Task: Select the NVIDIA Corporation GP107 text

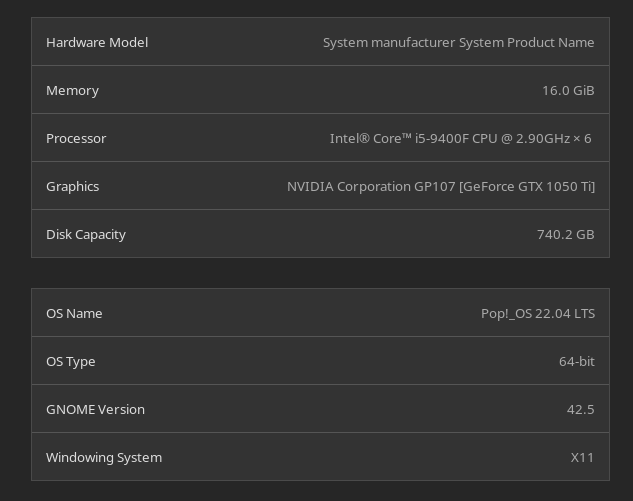Action: click(370, 186)
